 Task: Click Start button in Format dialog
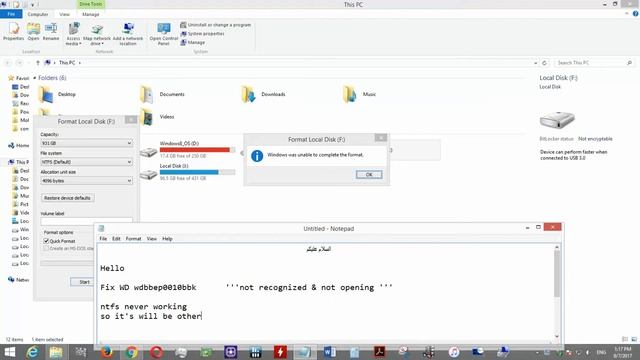pyautogui.click(x=84, y=282)
